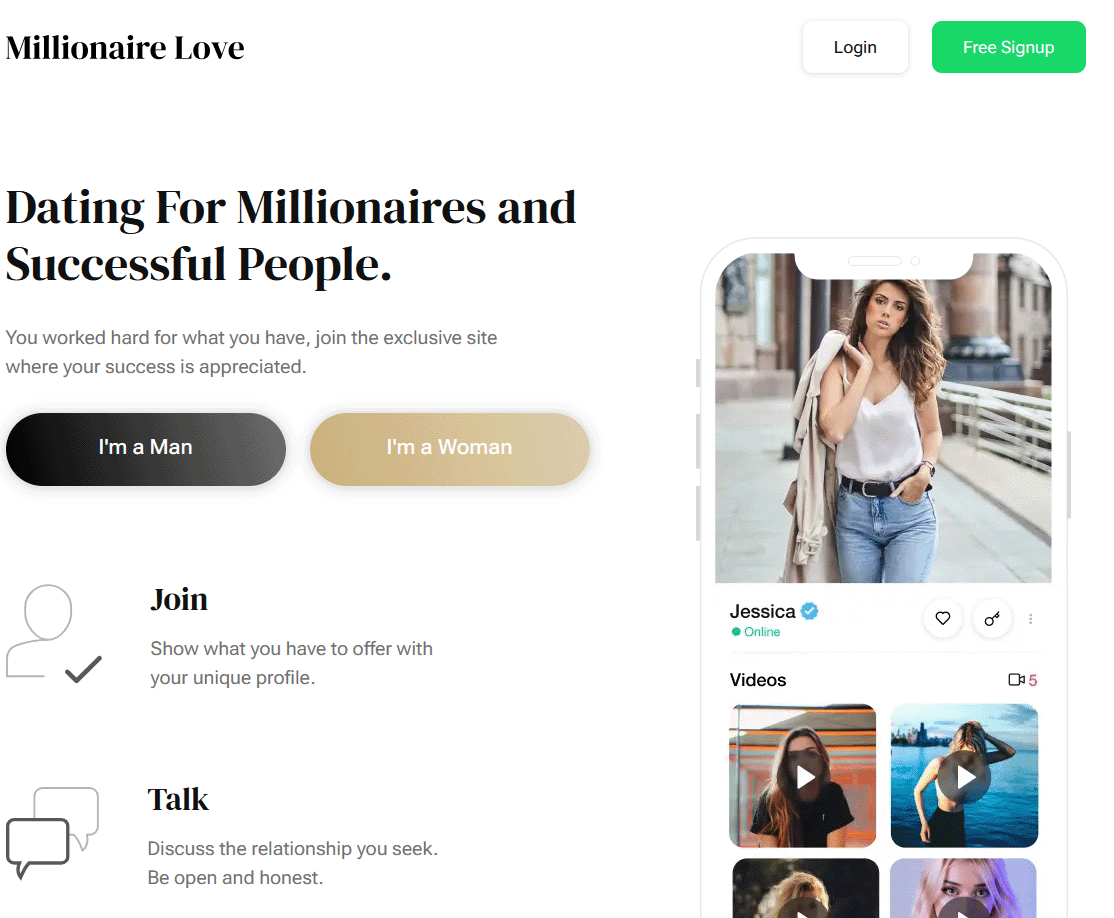The width and height of the screenshot is (1114, 918).
Task: Select the I'm a Woman button
Action: 450,449
